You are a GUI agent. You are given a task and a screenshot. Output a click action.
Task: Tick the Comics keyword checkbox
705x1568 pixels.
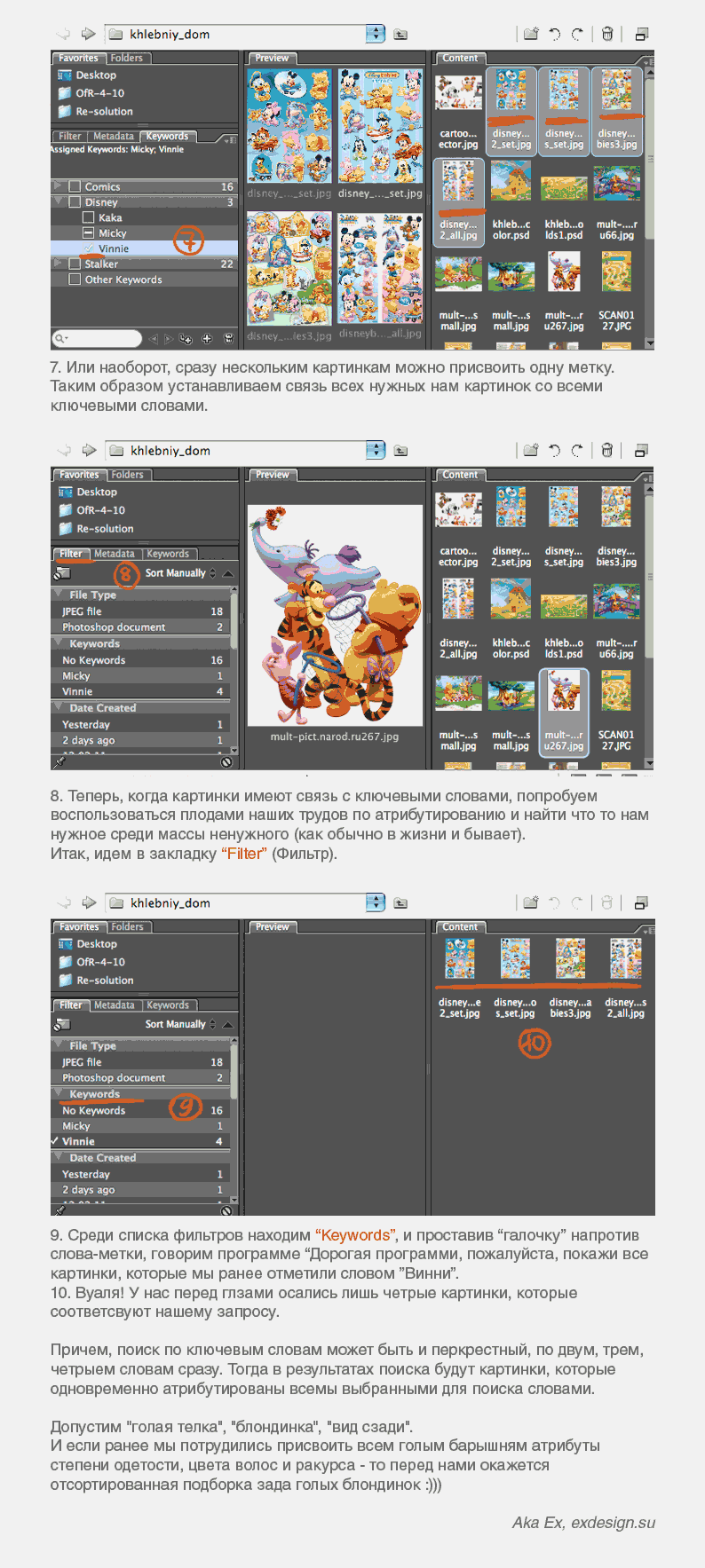click(x=75, y=186)
